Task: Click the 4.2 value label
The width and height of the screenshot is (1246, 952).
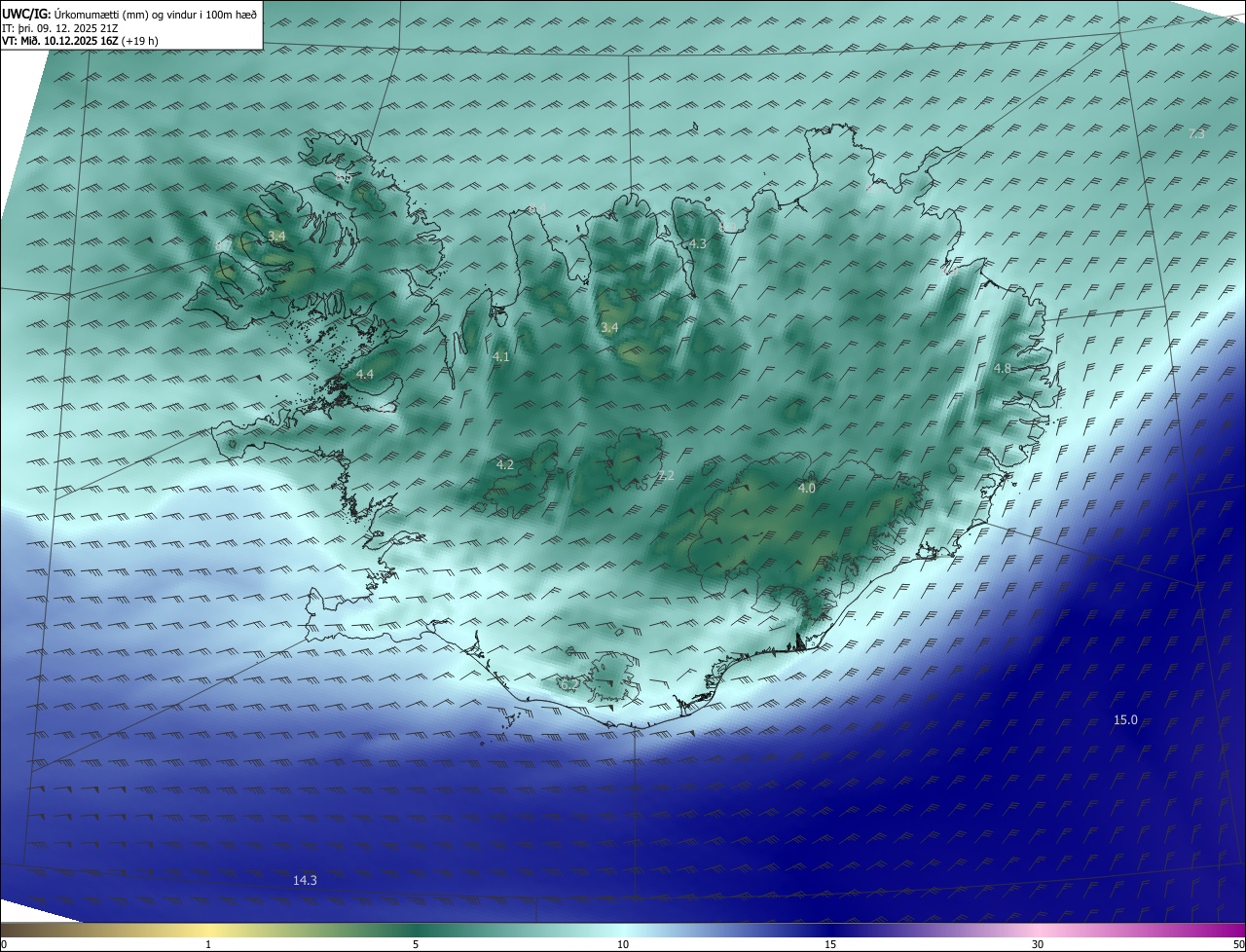Action: point(504,464)
